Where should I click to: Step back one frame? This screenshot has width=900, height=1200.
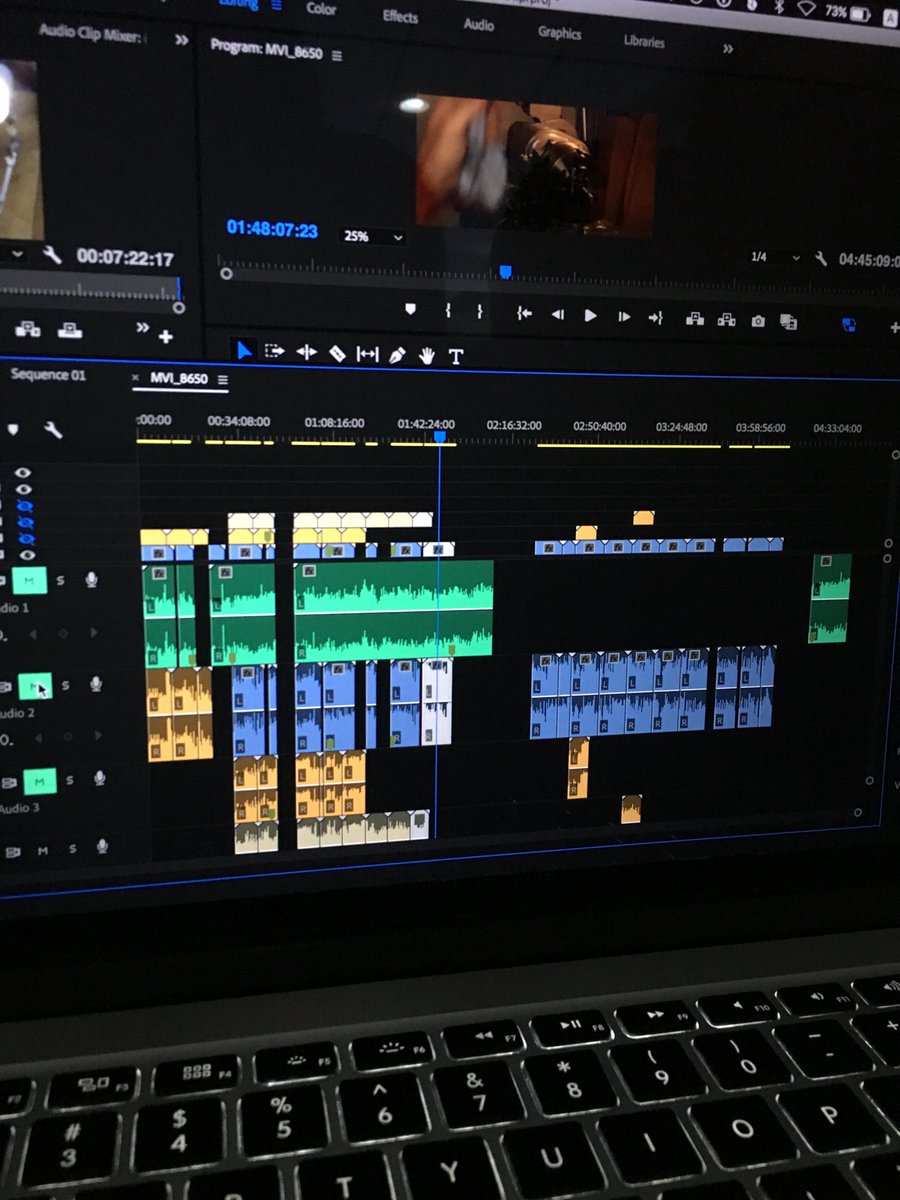[x=557, y=315]
